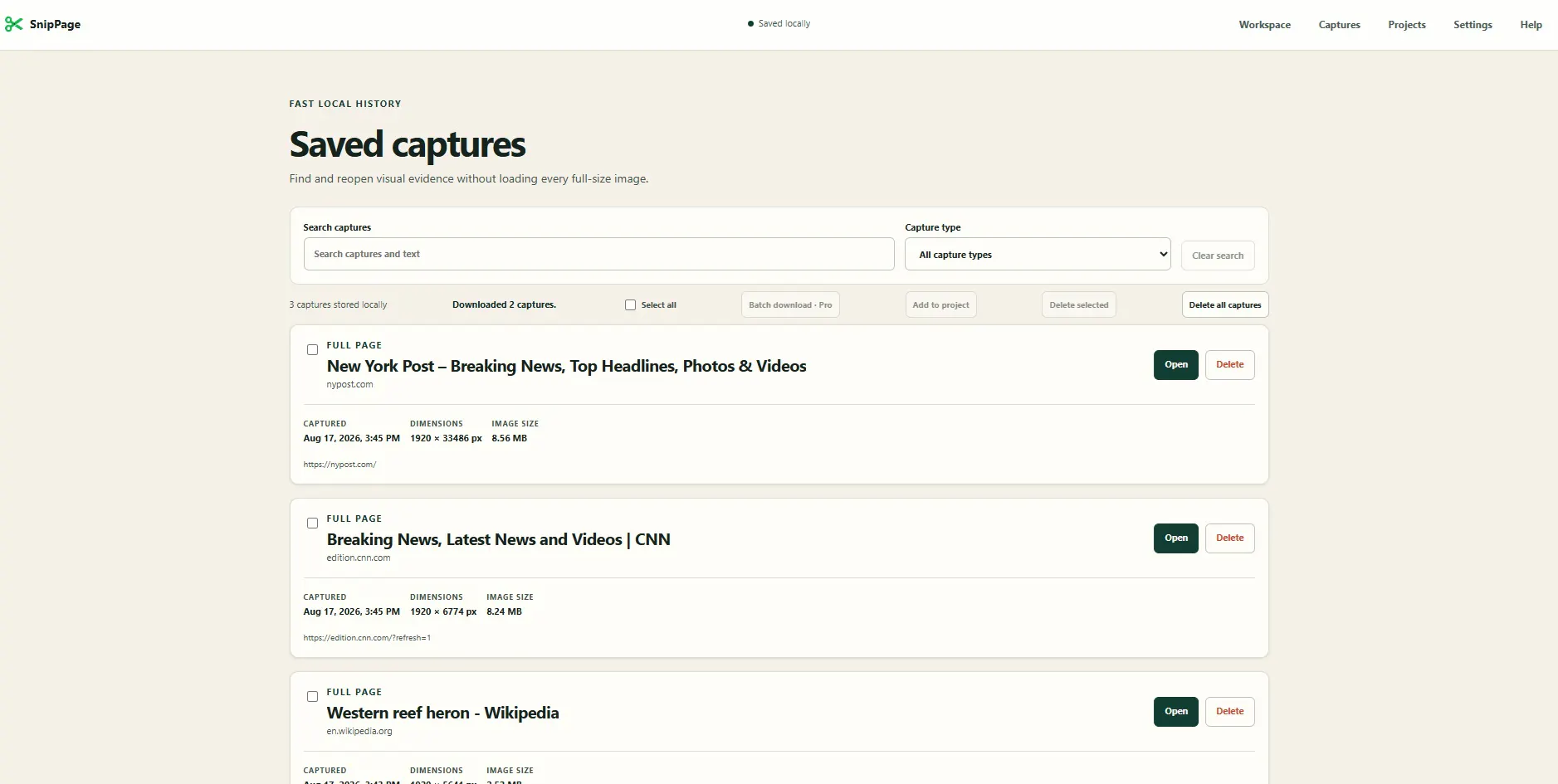The width and height of the screenshot is (1558, 784).
Task: Click the Downloaded 2 captures status message
Action: pyautogui.click(x=504, y=305)
